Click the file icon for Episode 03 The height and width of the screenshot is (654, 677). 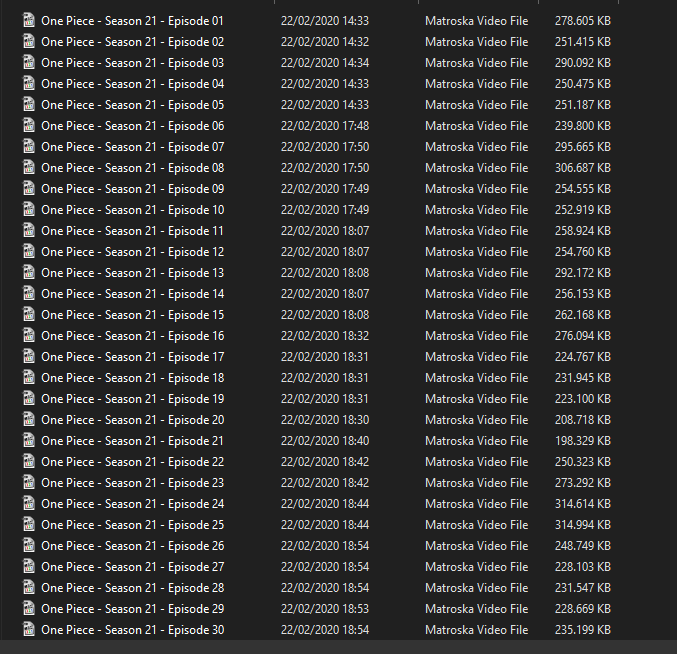pyautogui.click(x=29, y=63)
